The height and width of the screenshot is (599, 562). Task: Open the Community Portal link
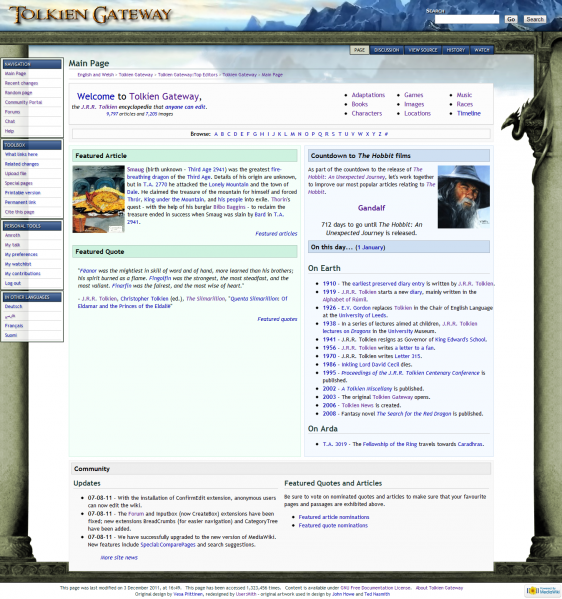[x=23, y=102]
